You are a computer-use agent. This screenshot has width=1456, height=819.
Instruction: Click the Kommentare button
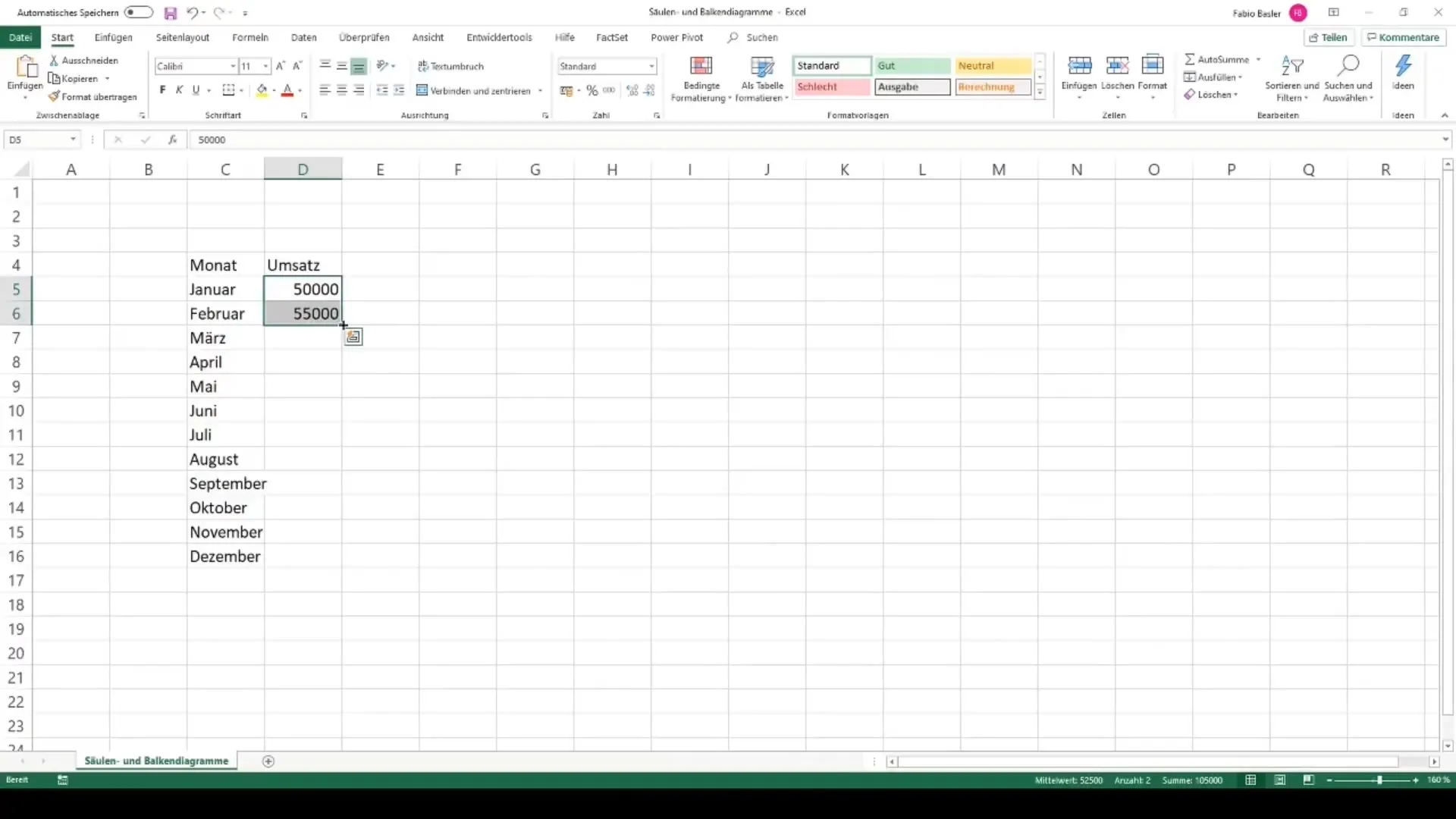pos(1403,37)
